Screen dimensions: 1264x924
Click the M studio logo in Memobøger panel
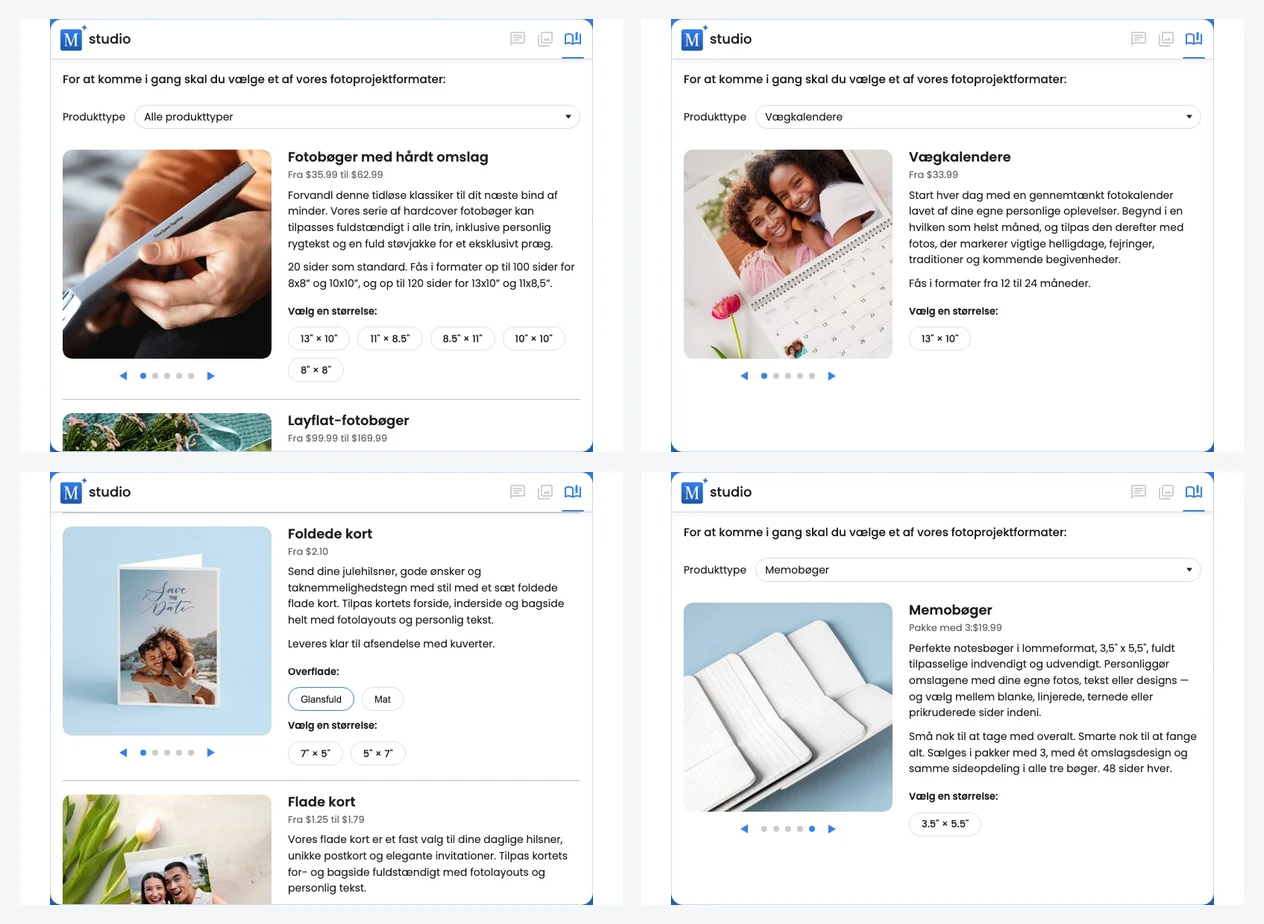(x=717, y=492)
